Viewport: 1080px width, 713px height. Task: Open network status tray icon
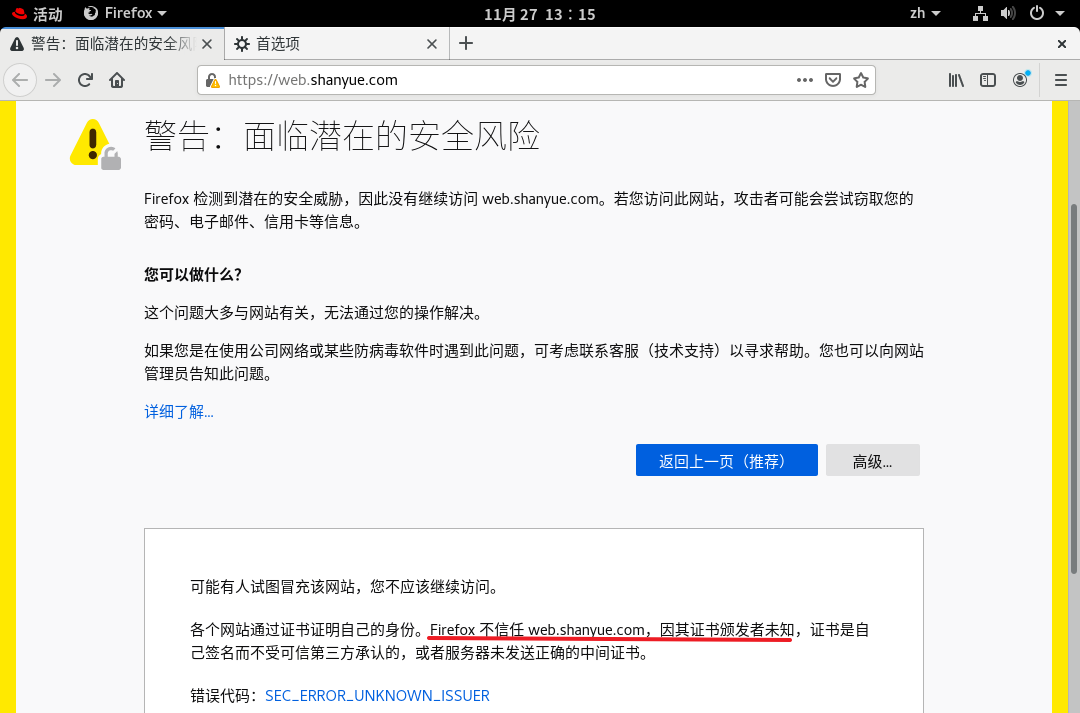coord(980,13)
